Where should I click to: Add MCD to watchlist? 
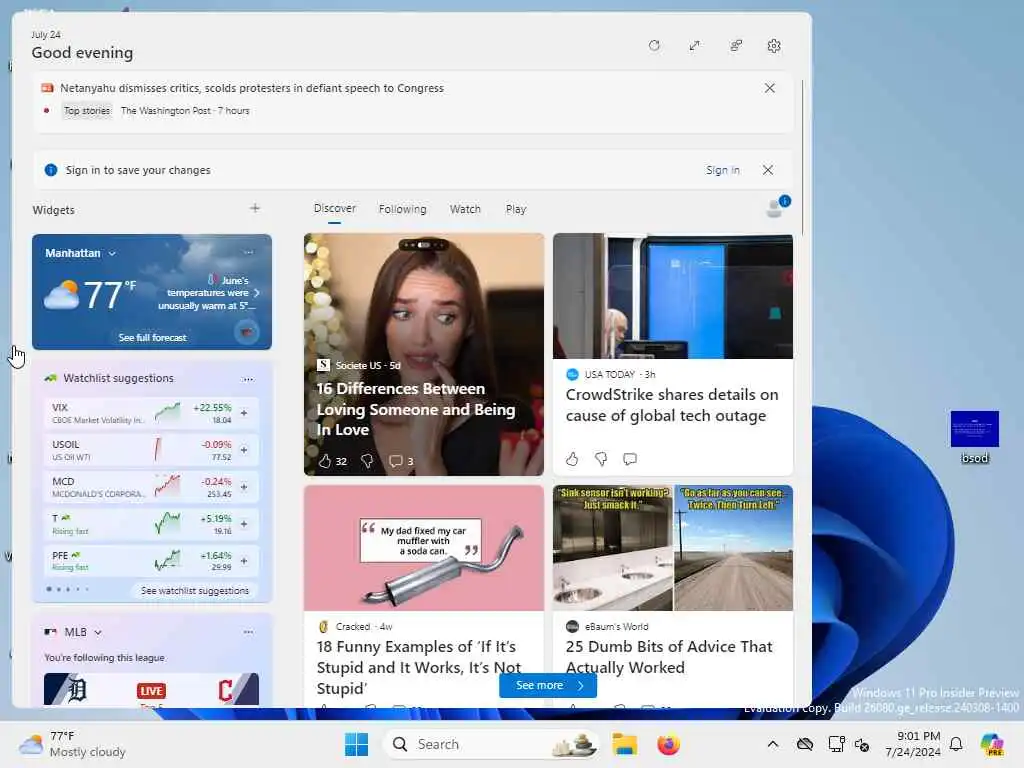pos(244,487)
